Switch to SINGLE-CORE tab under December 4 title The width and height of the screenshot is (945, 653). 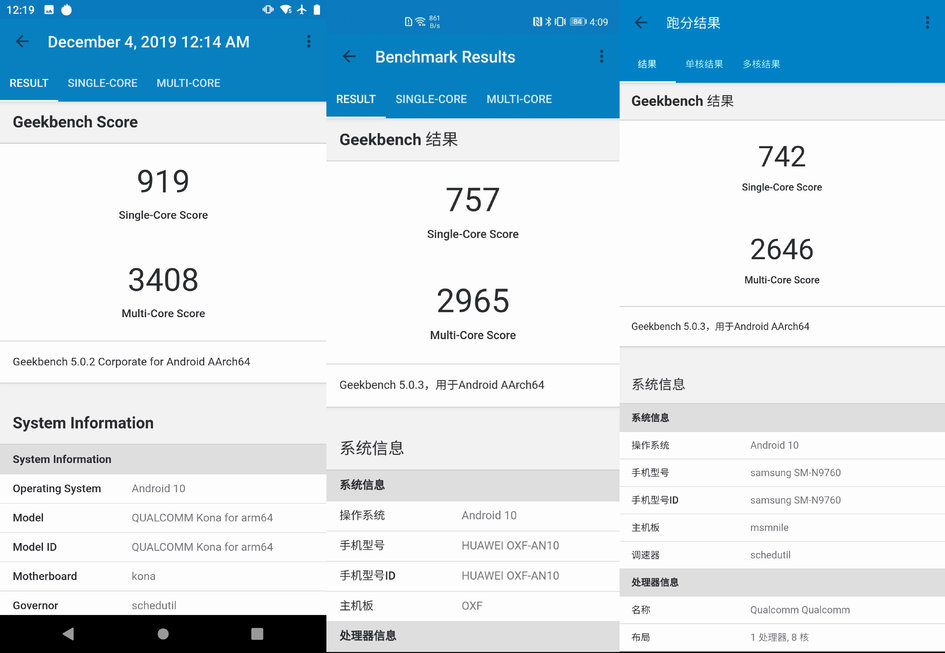coord(102,83)
